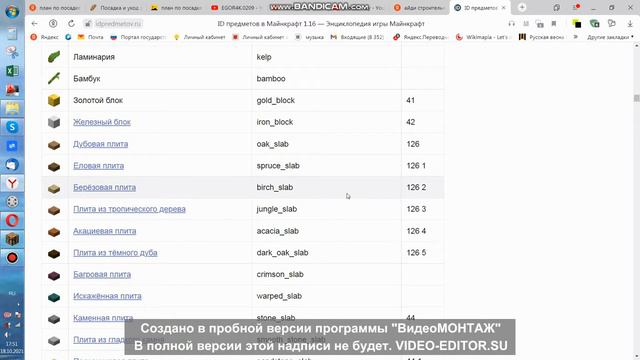Open the Другие закладки dropdown
640x360 pixels.
[610, 37]
